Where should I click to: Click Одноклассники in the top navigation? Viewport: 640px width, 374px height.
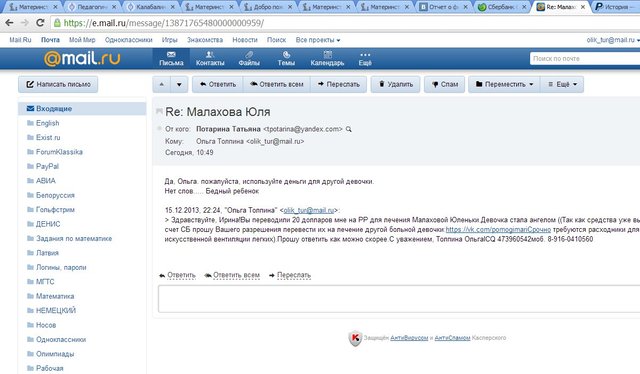[x=129, y=40]
